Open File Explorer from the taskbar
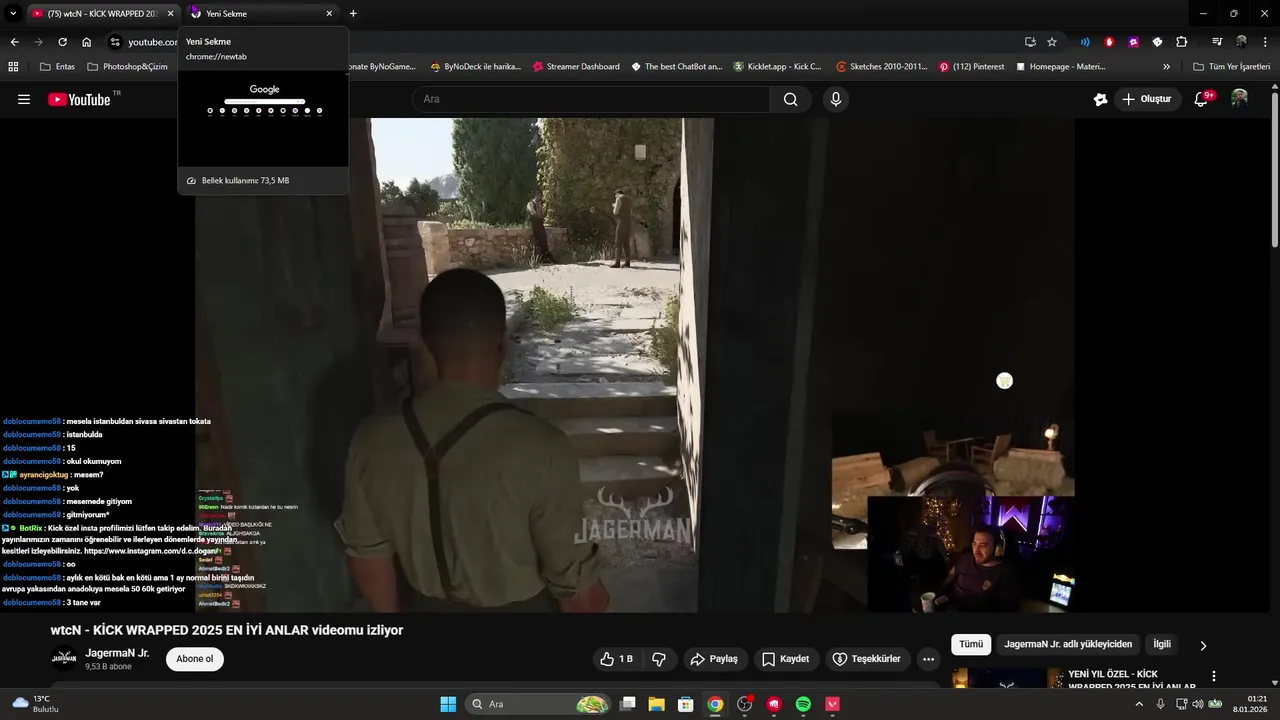The width and height of the screenshot is (1280, 720). click(656, 704)
